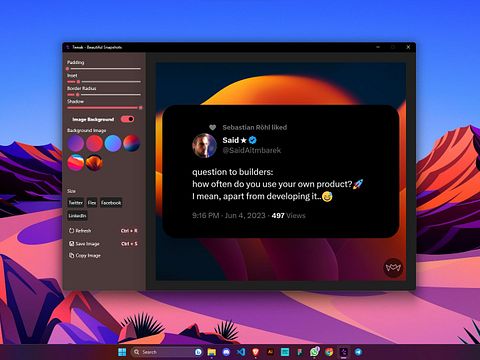The height and width of the screenshot is (360, 480).
Task: Open Adobe Illustrator from the taskbar
Action: [270, 352]
